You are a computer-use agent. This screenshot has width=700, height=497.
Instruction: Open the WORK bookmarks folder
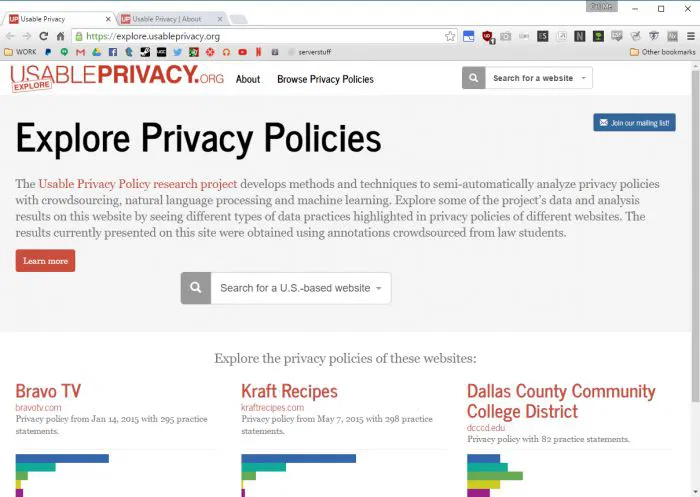(x=20, y=52)
